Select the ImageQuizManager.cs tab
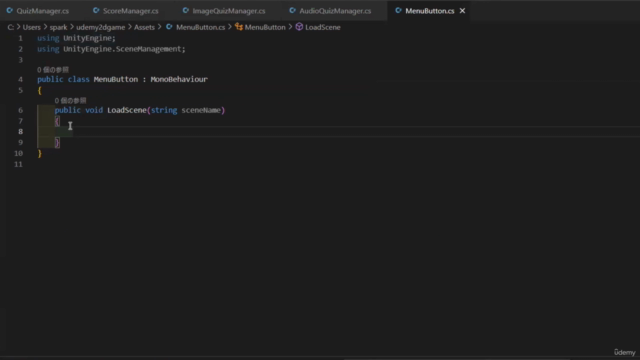Screen dimensions: 640x360 [x=229, y=11]
